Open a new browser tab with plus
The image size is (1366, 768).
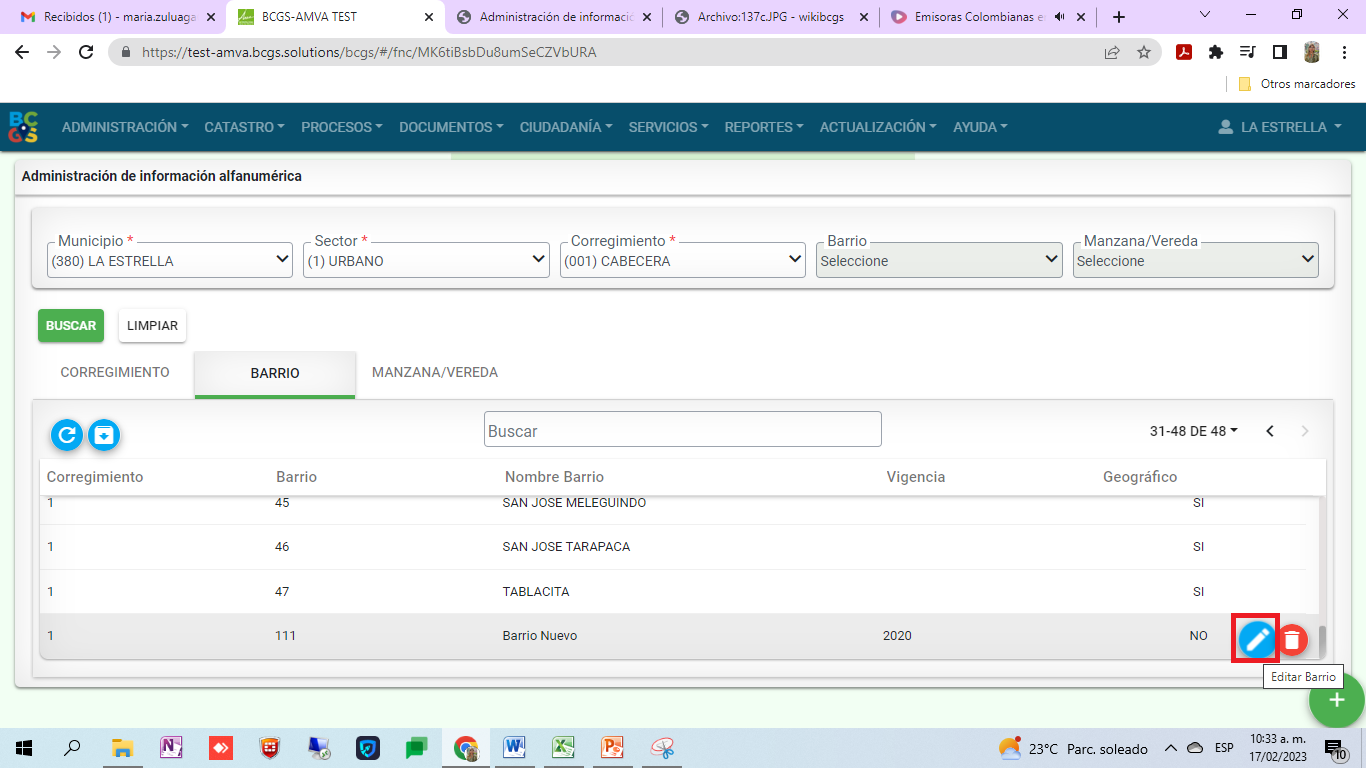[1119, 17]
